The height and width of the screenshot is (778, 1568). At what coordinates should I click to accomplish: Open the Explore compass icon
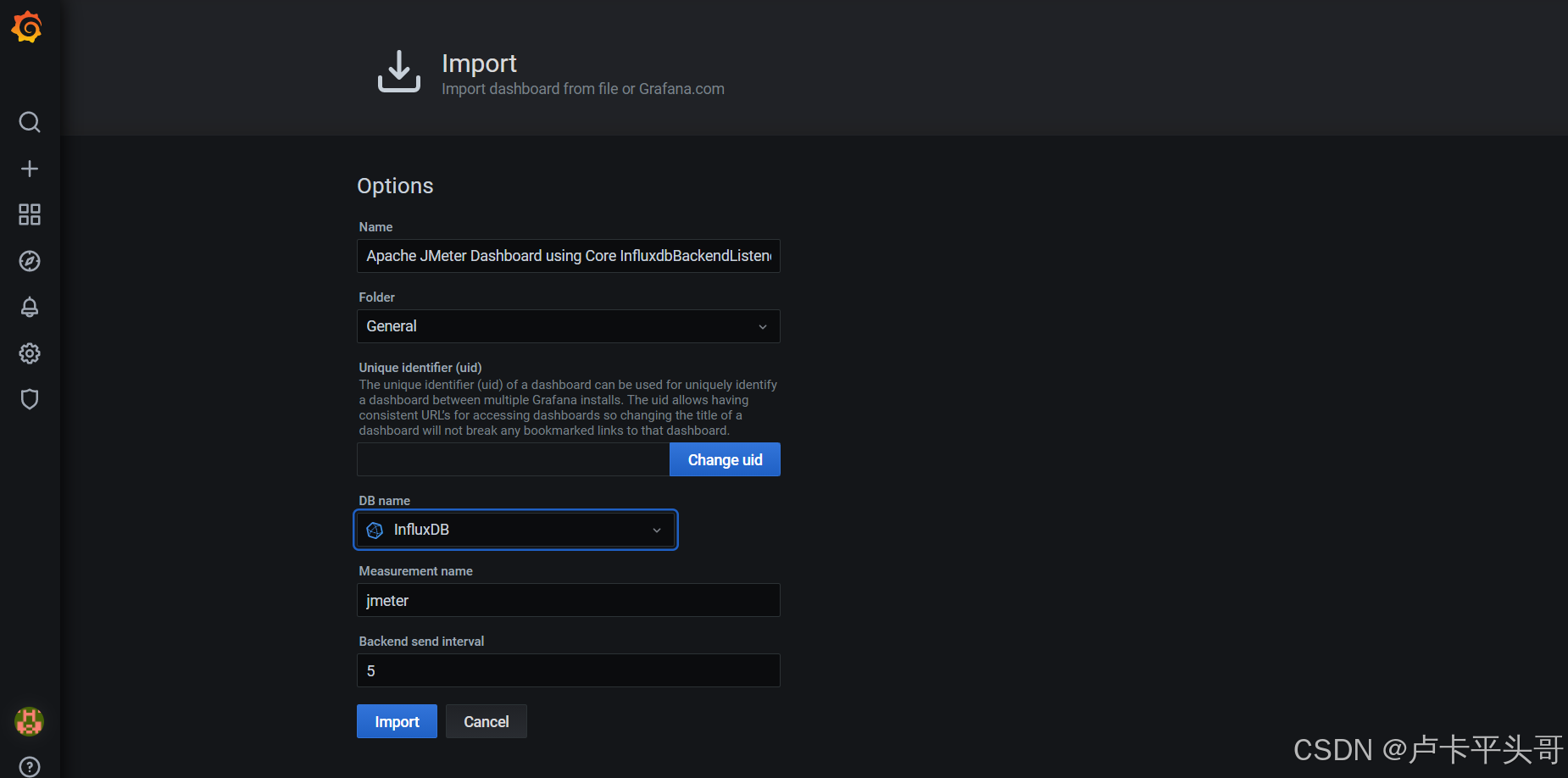tap(30, 261)
